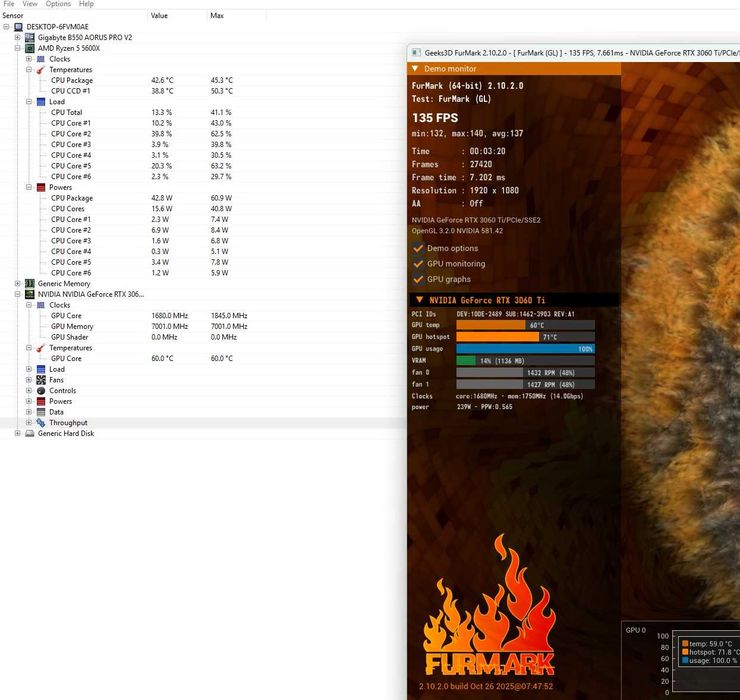Image resolution: width=740 pixels, height=700 pixels.
Task: Expand the GPU Fans tree node
Action: pyautogui.click(x=29, y=380)
